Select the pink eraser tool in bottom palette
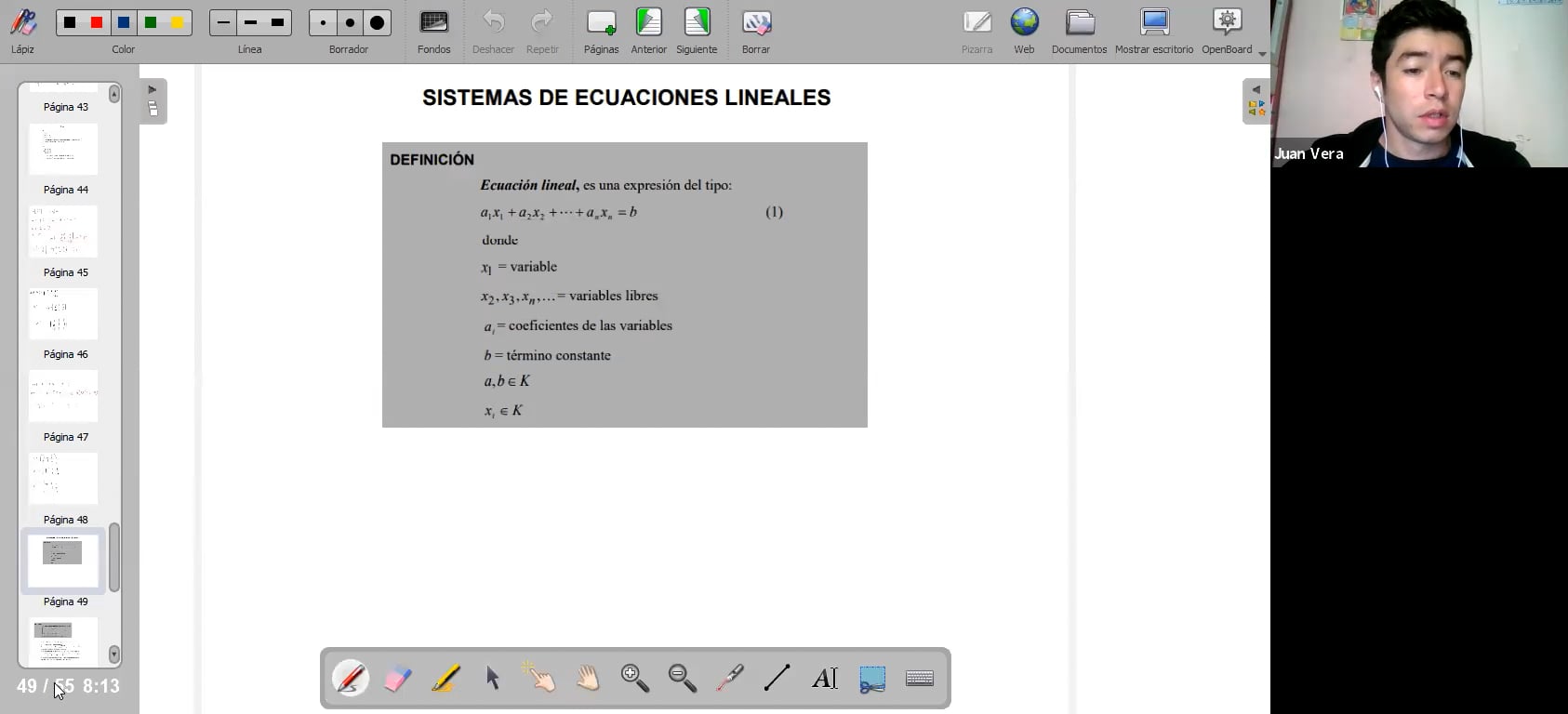Viewport: 1568px width, 714px height. coord(398,679)
